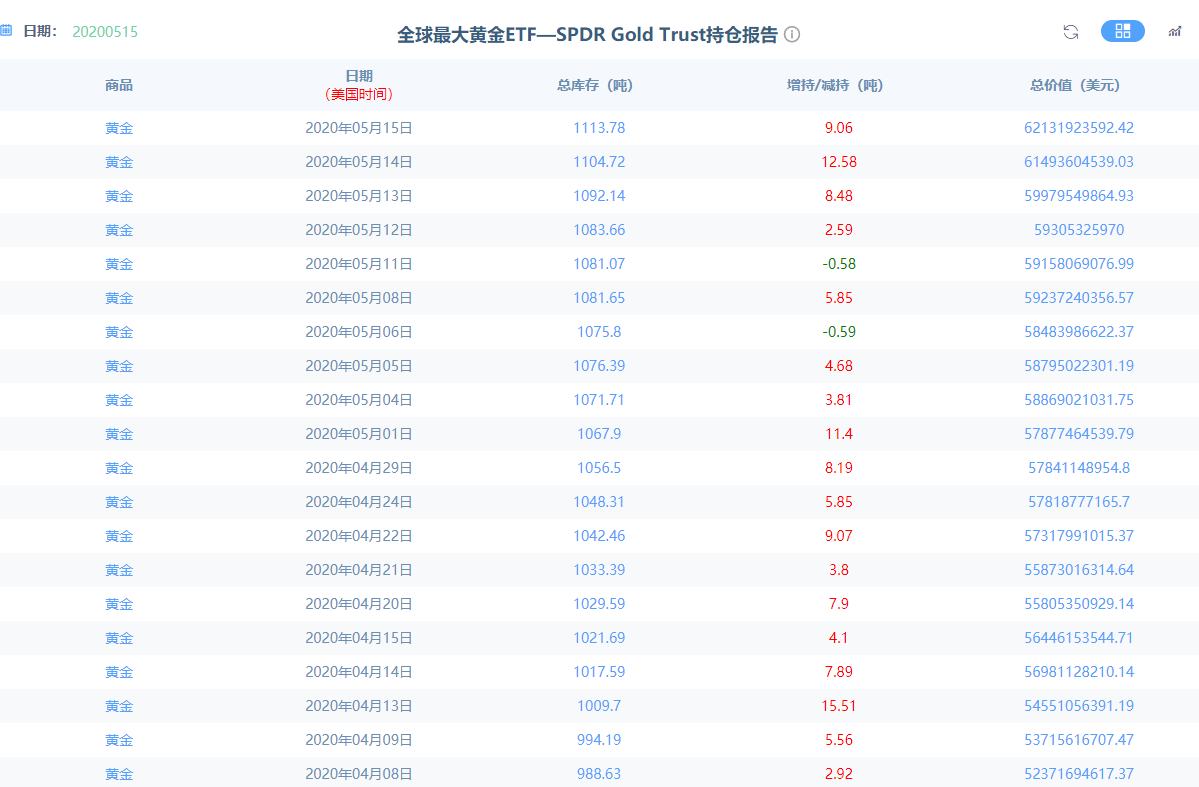Viewport: 1199px width, 787px height.
Task: Select negative change value -0.58
Action: click(x=839, y=264)
